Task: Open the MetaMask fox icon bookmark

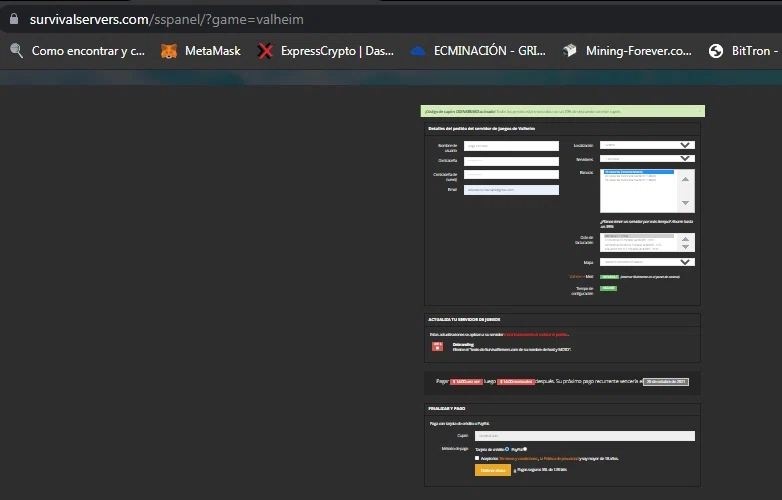Action: (169, 51)
